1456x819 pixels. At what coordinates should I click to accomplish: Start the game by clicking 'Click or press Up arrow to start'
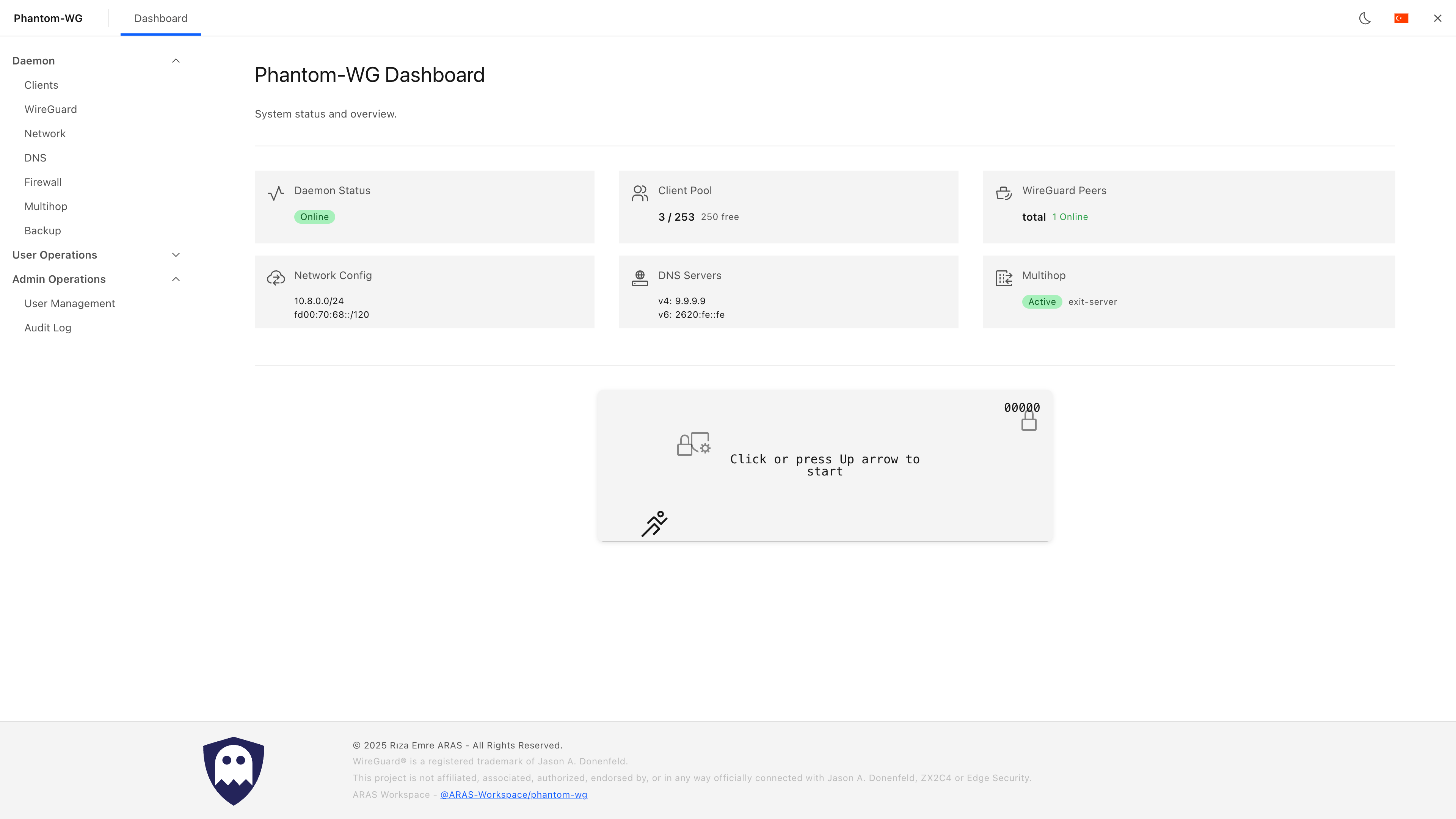pyautogui.click(x=825, y=465)
